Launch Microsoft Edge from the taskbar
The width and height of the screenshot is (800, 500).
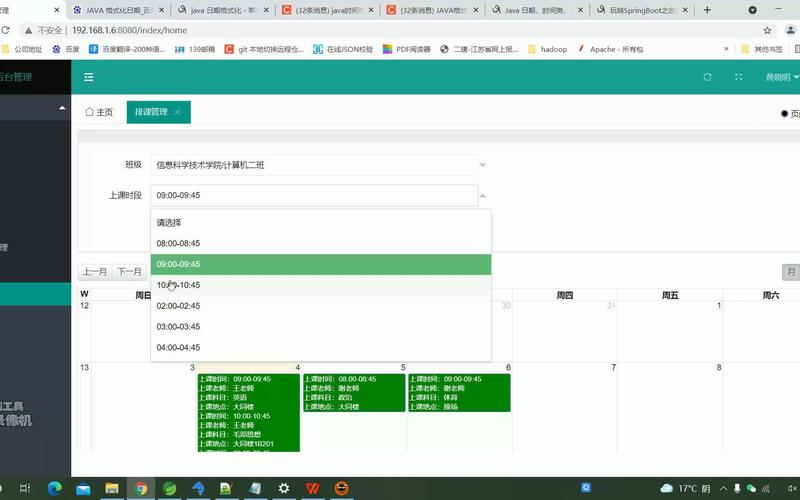[54, 488]
